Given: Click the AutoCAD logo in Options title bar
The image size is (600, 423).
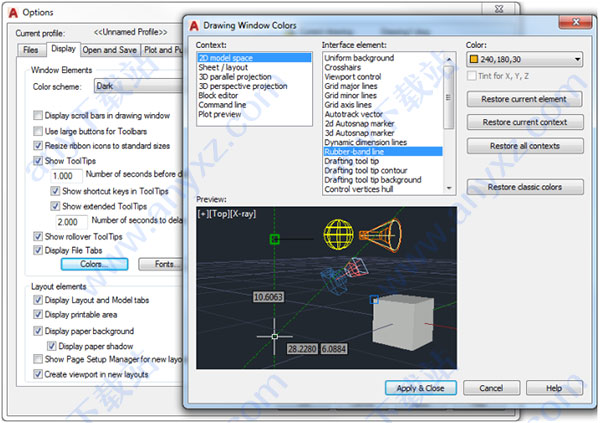Looking at the screenshot, I should (x=13, y=13).
